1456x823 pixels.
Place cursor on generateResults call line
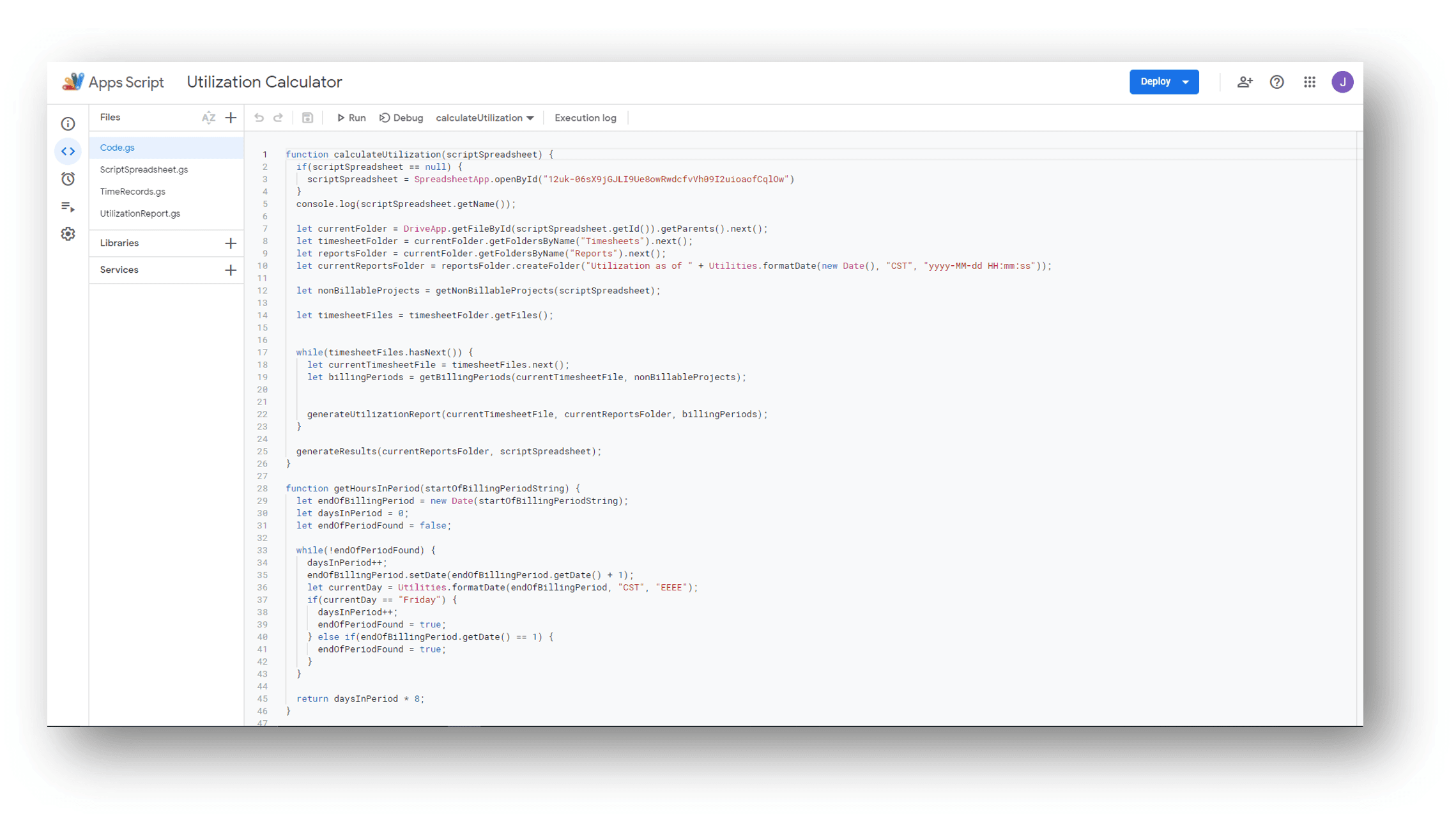click(x=449, y=452)
